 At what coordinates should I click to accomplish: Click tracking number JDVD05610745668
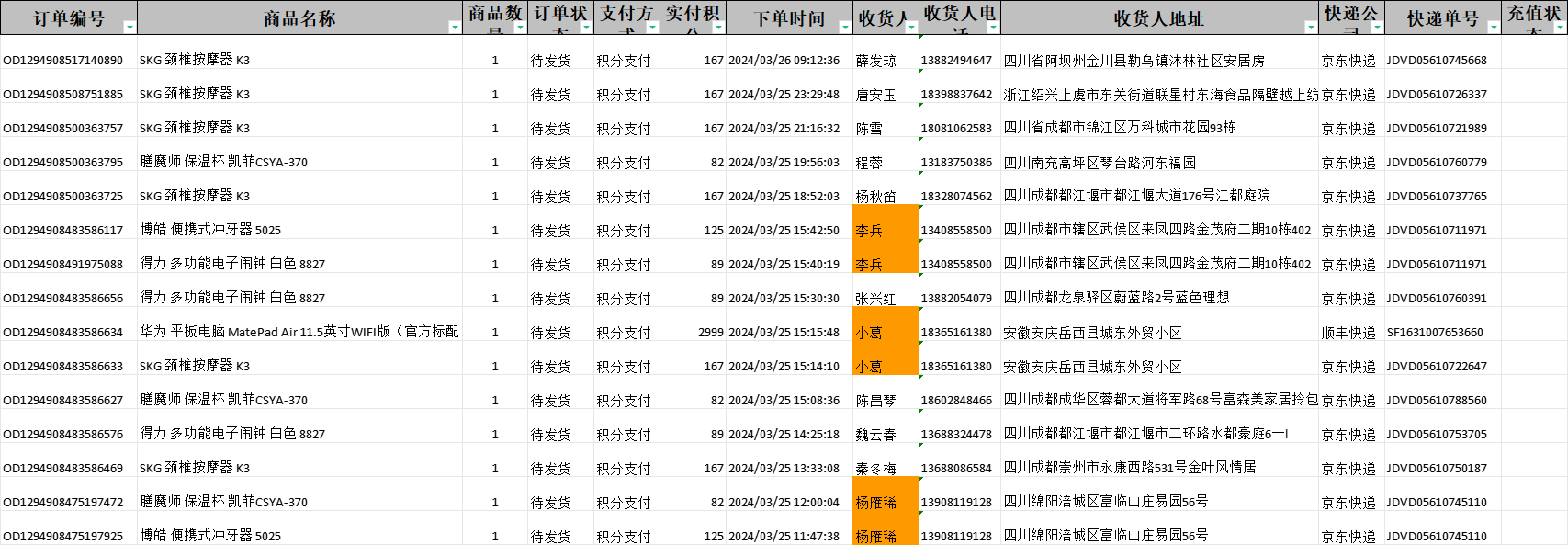pos(1437,61)
